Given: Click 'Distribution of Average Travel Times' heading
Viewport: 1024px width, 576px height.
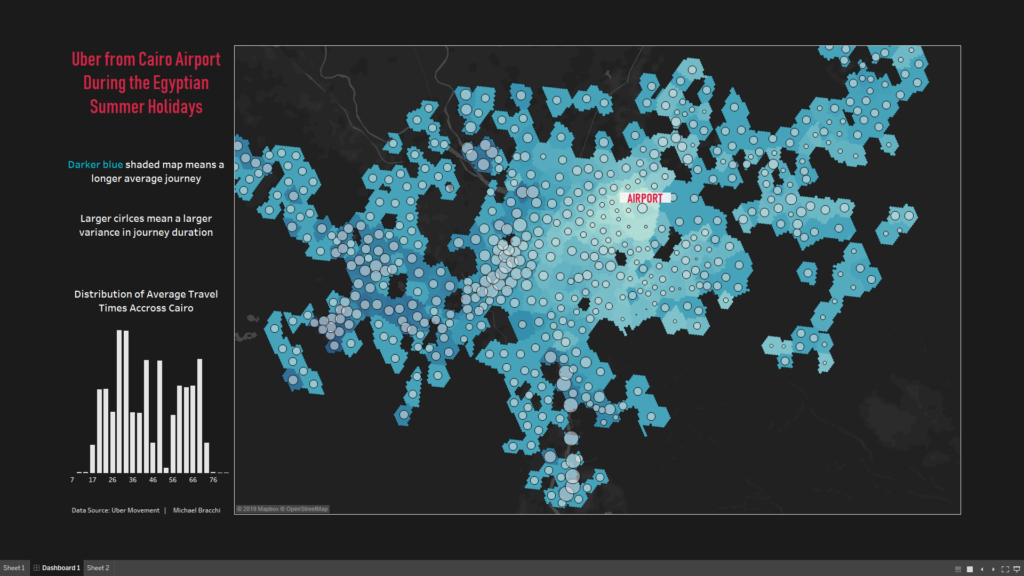Looking at the screenshot, I should tap(146, 301).
